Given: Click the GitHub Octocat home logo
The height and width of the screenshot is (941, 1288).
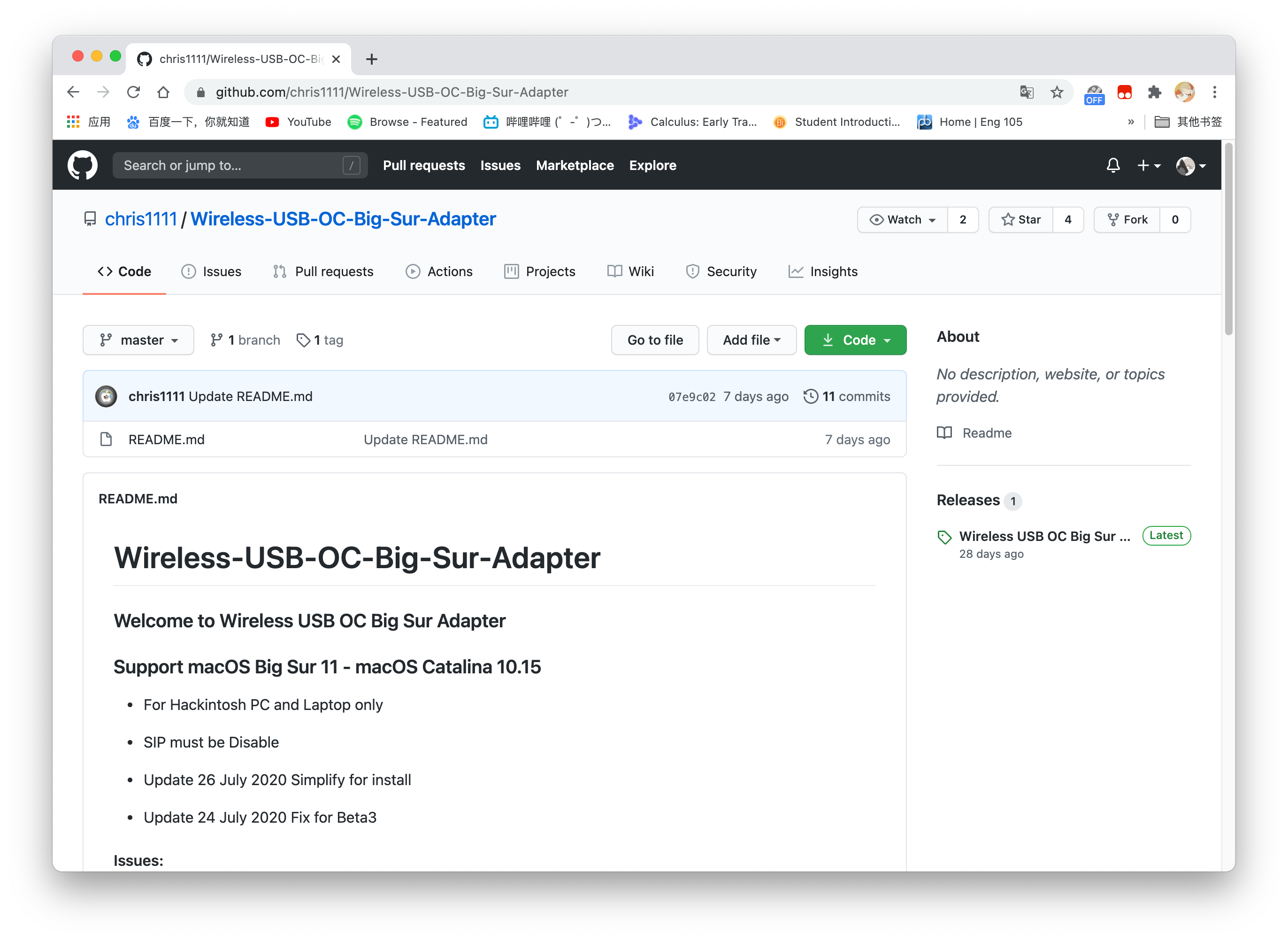Looking at the screenshot, I should pos(82,165).
